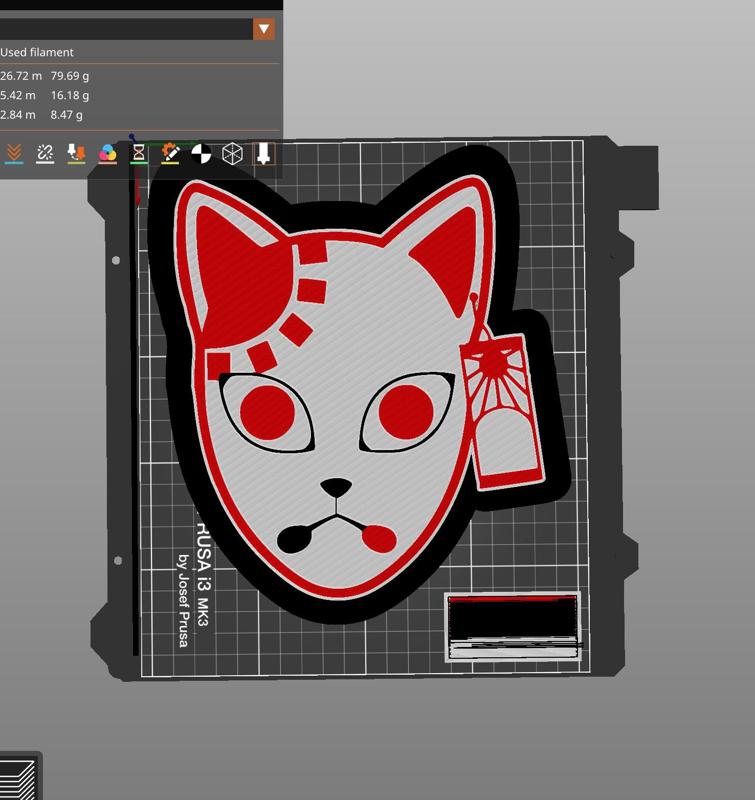Select the 16.18 g filament row
This screenshot has height=800, width=755.
coord(45,95)
